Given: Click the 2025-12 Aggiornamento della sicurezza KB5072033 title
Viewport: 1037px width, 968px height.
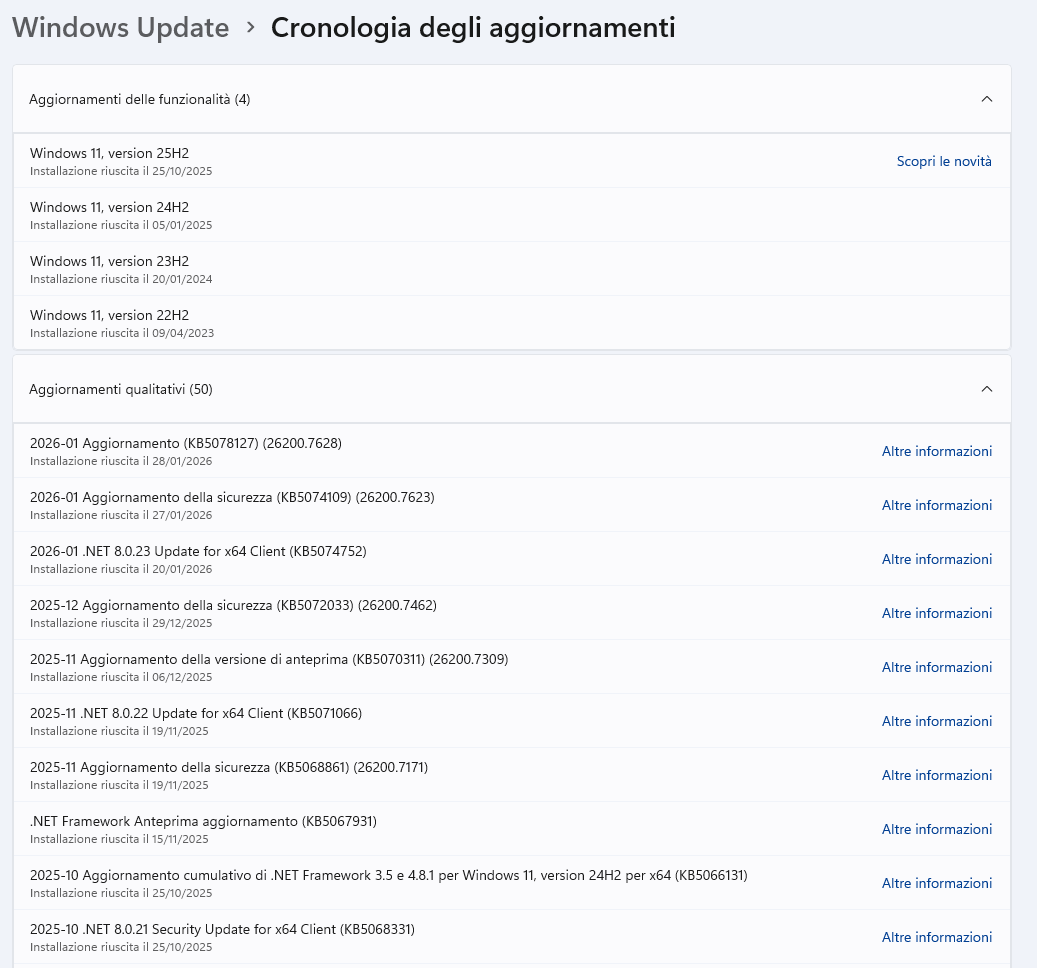Looking at the screenshot, I should click(x=233, y=605).
